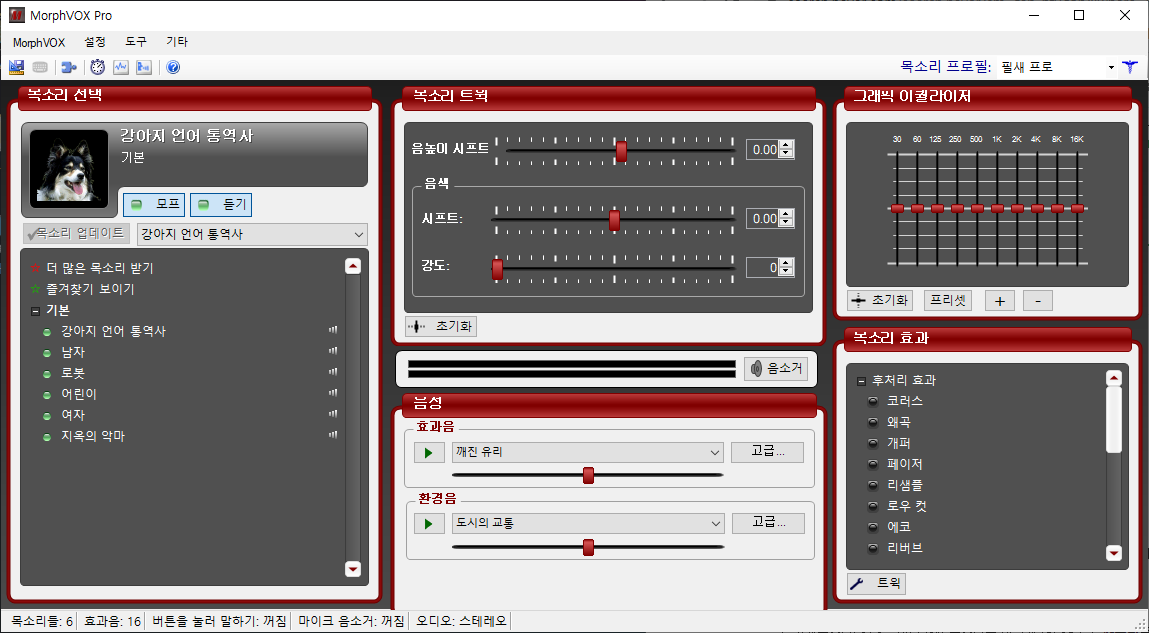Enable the 코러스 effect
This screenshot has height=633, width=1149.
point(873,401)
